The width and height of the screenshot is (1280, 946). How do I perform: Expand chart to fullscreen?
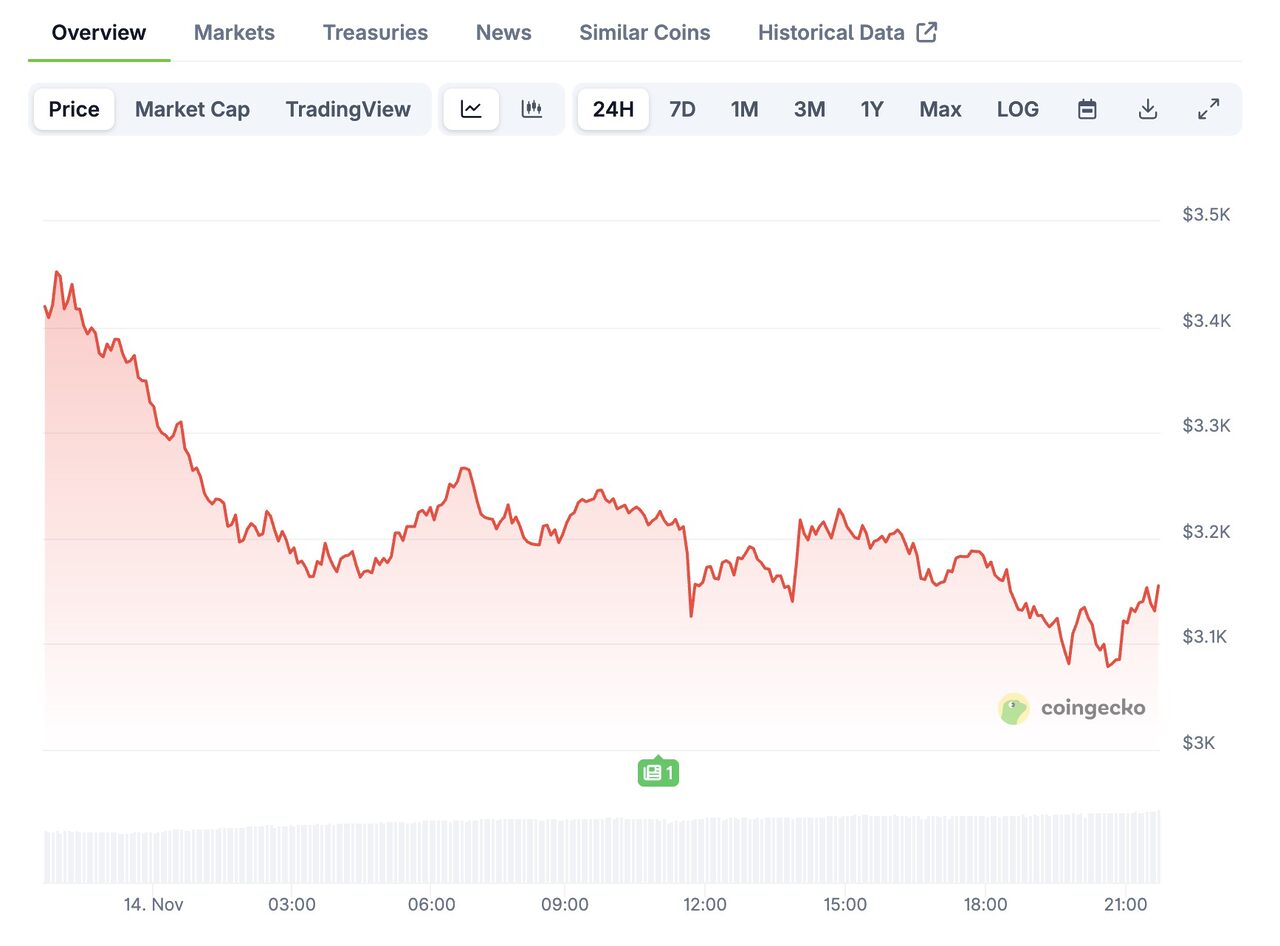[1209, 109]
